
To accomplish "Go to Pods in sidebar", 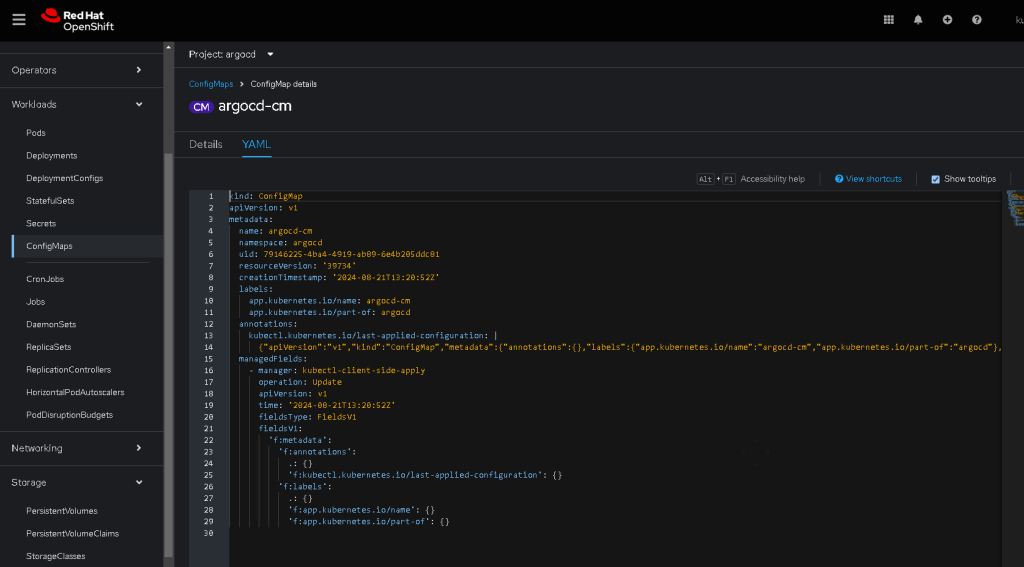I will pos(36,133).
